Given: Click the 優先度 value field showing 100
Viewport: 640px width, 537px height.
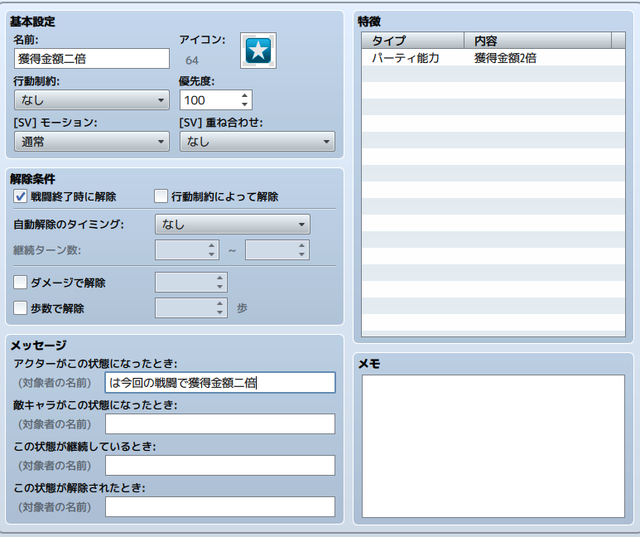Looking at the screenshot, I should (210, 100).
